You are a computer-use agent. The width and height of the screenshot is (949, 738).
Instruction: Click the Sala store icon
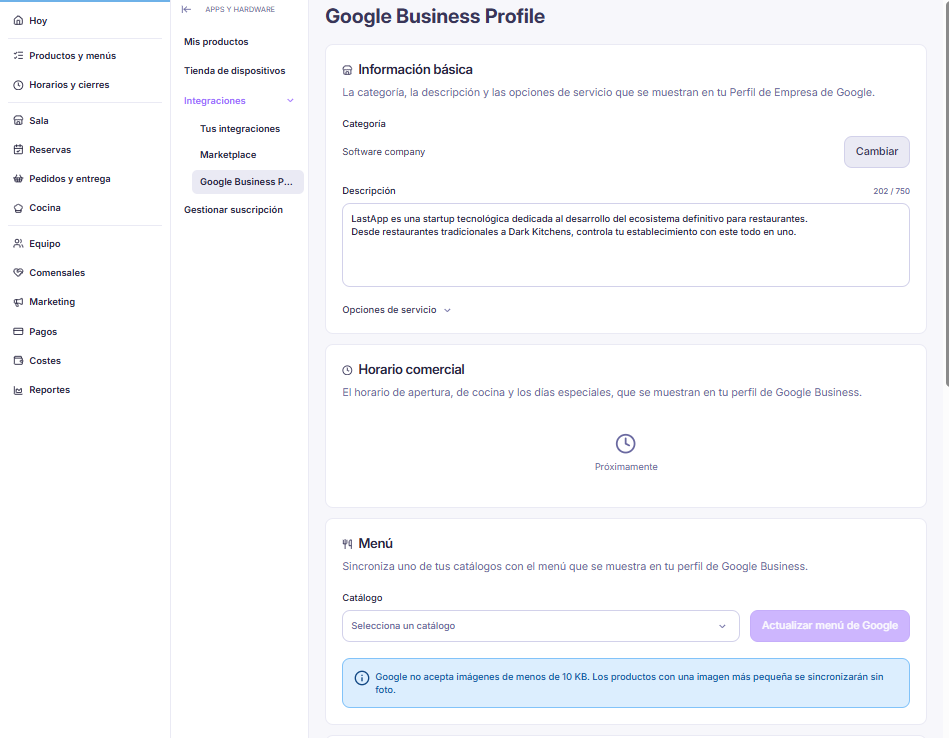tap(18, 120)
